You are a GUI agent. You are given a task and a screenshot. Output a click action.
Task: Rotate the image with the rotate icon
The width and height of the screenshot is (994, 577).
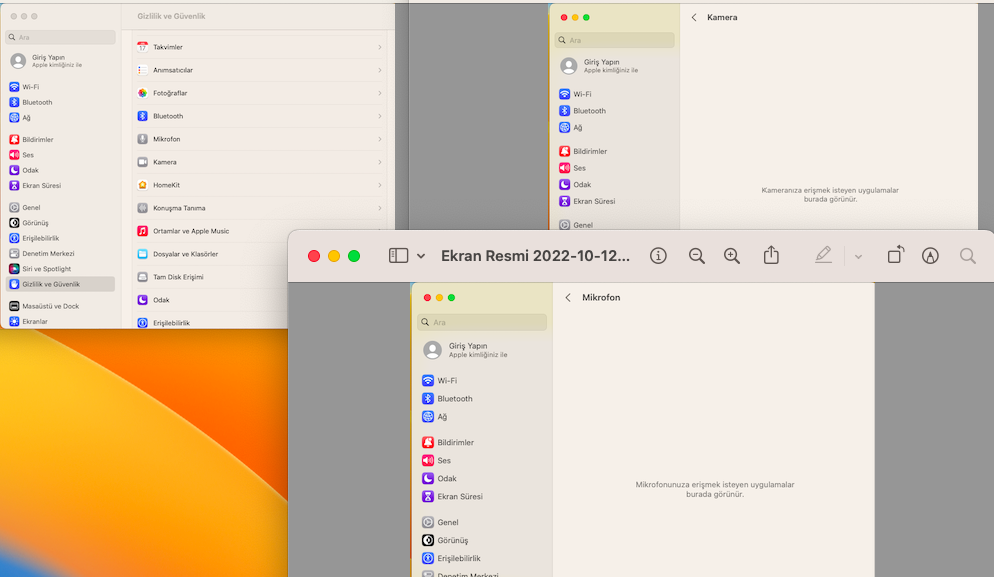click(x=895, y=256)
